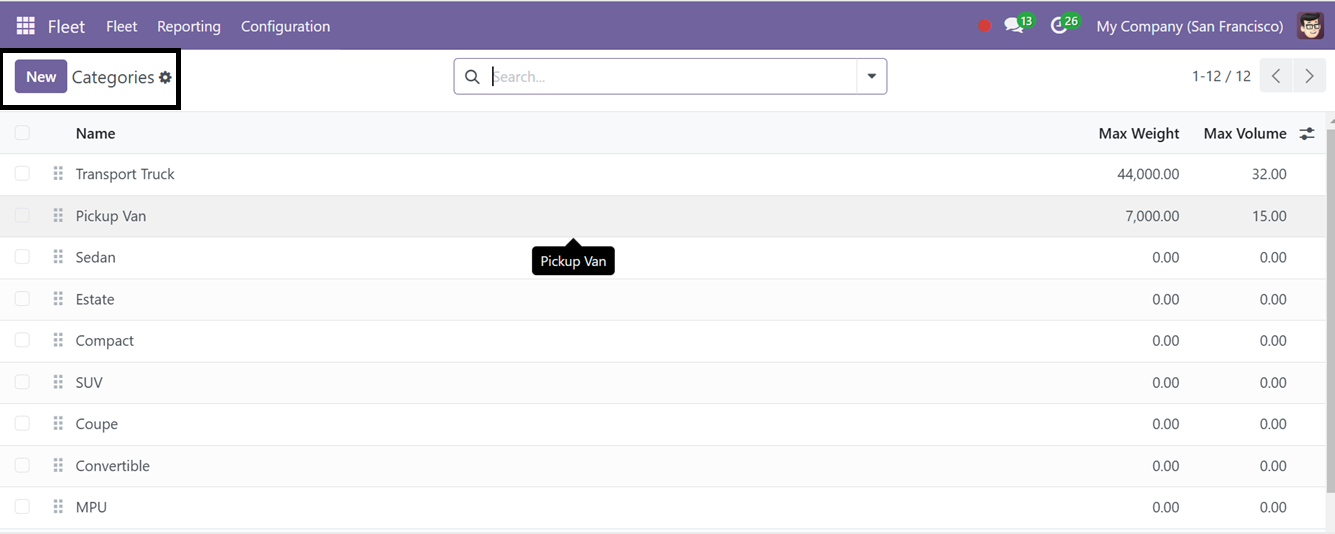Create a New category
Viewport: 1335px width, 534px height.
coord(41,77)
